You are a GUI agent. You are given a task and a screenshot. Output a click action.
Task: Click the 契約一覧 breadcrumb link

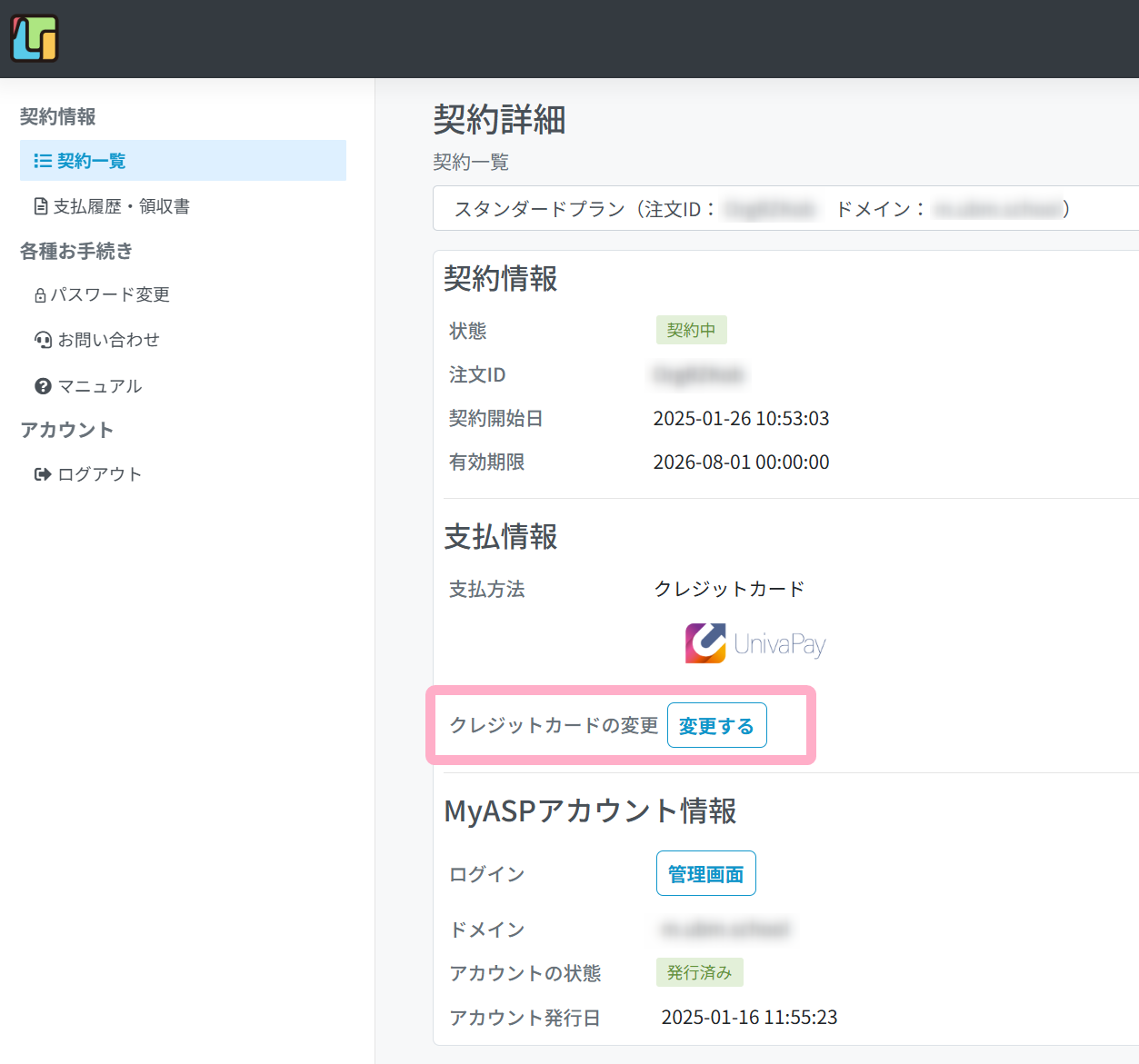click(x=471, y=163)
